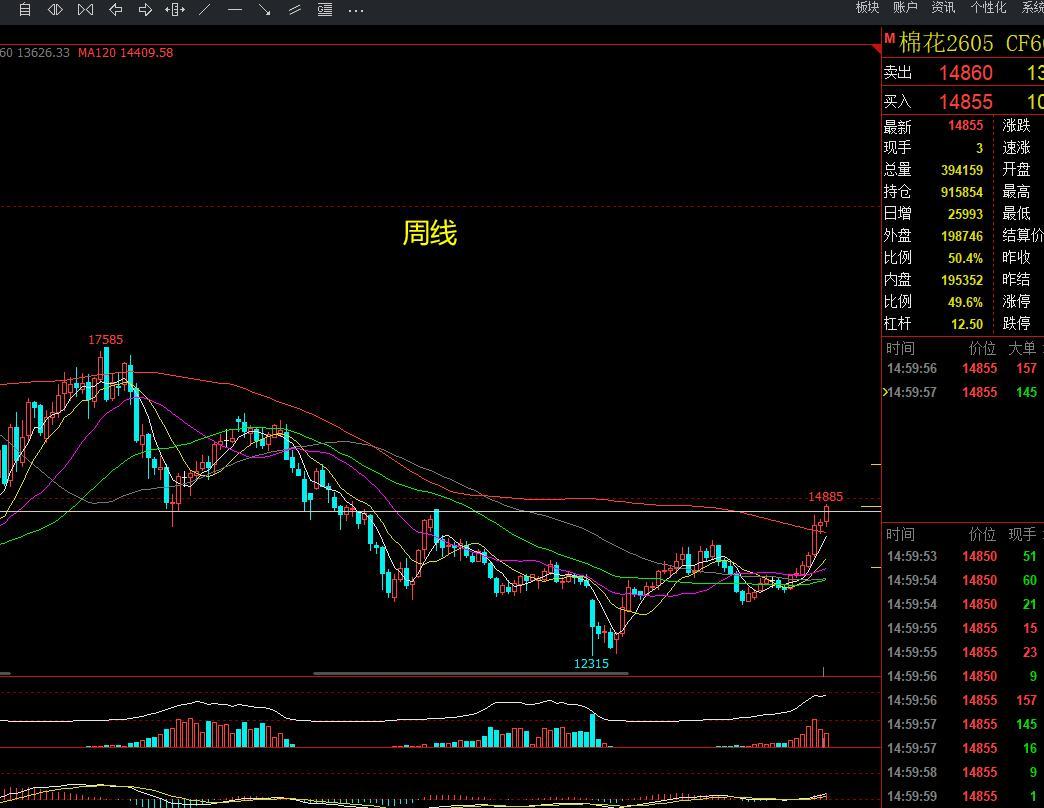Click the 持仓 value 915854
This screenshot has height=808, width=1044.
point(961,192)
